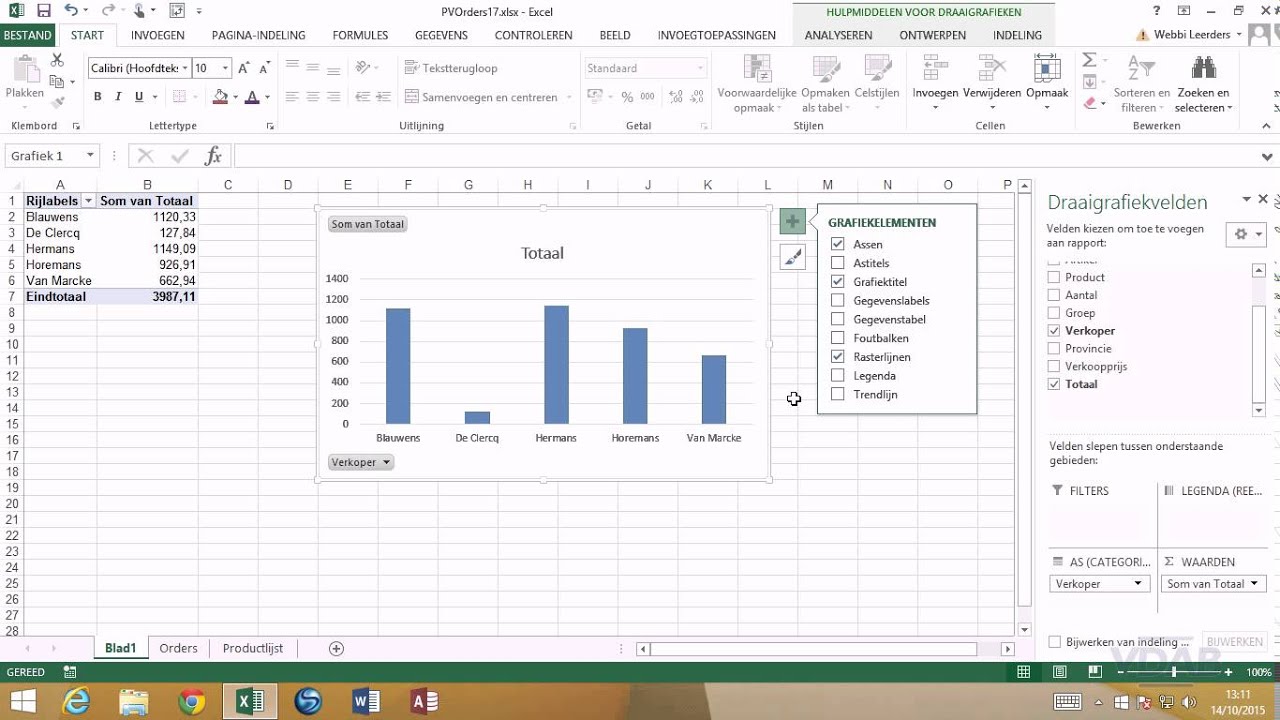Viewport: 1280px width, 720px height.
Task: Open Zoeken en selecteren
Action: click(1203, 84)
